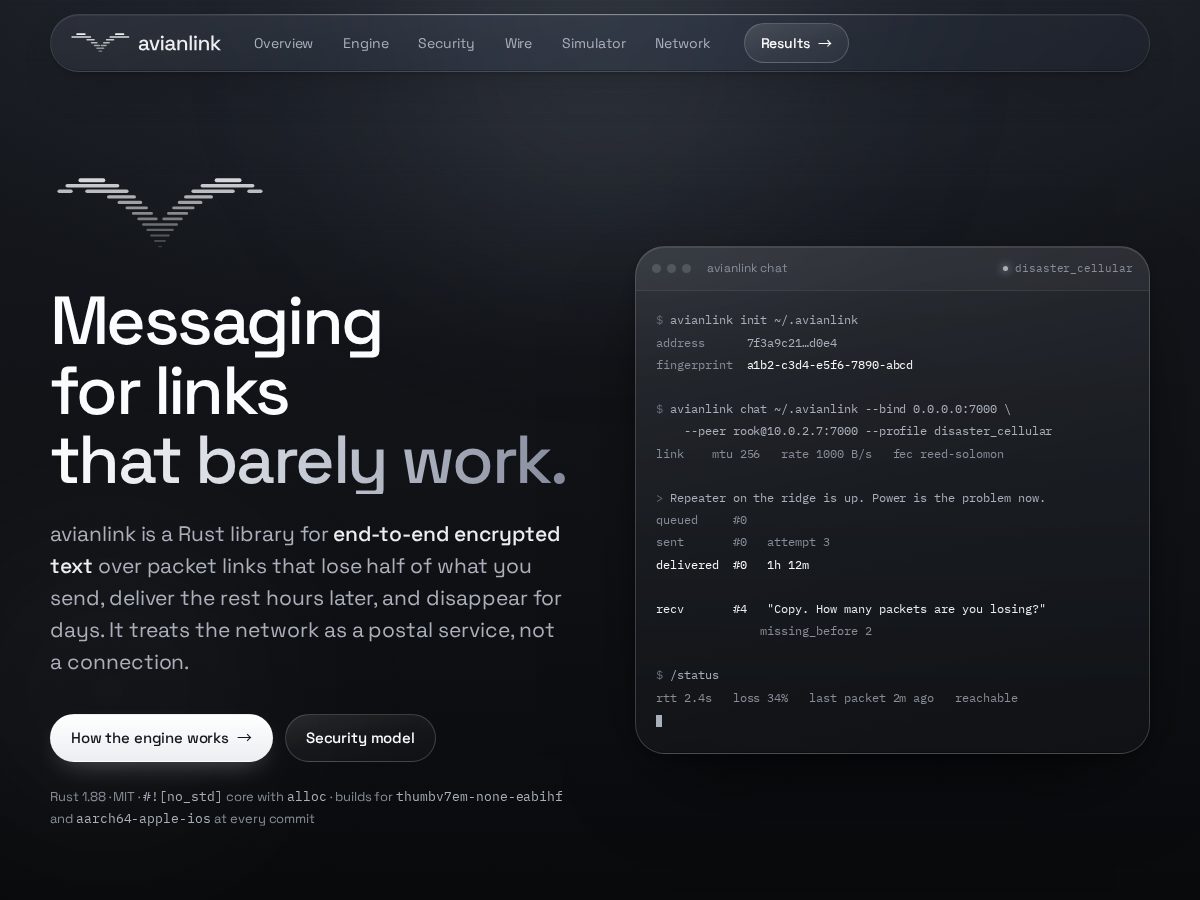Go to the Network nav item
The image size is (1200, 900).
[x=682, y=43]
